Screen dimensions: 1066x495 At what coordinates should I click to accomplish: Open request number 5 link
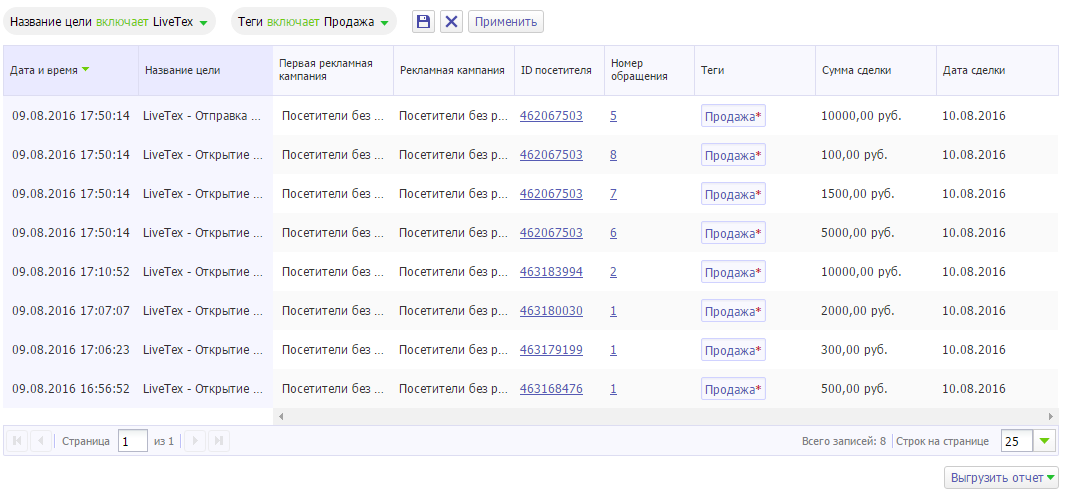[x=613, y=116]
